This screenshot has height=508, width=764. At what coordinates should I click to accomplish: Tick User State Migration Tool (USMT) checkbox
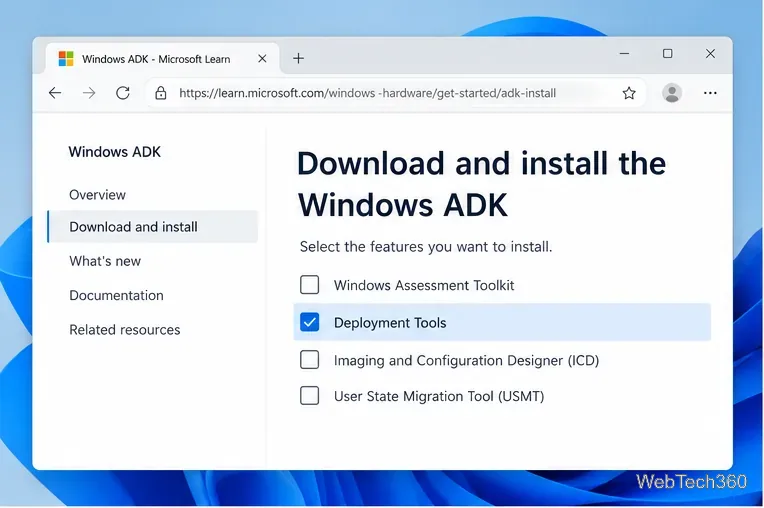[309, 395]
